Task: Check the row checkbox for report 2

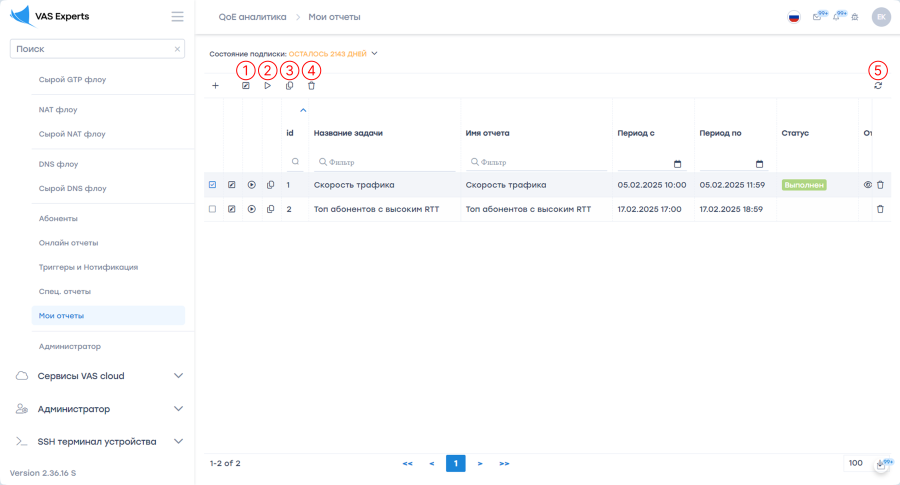Action: point(212,209)
